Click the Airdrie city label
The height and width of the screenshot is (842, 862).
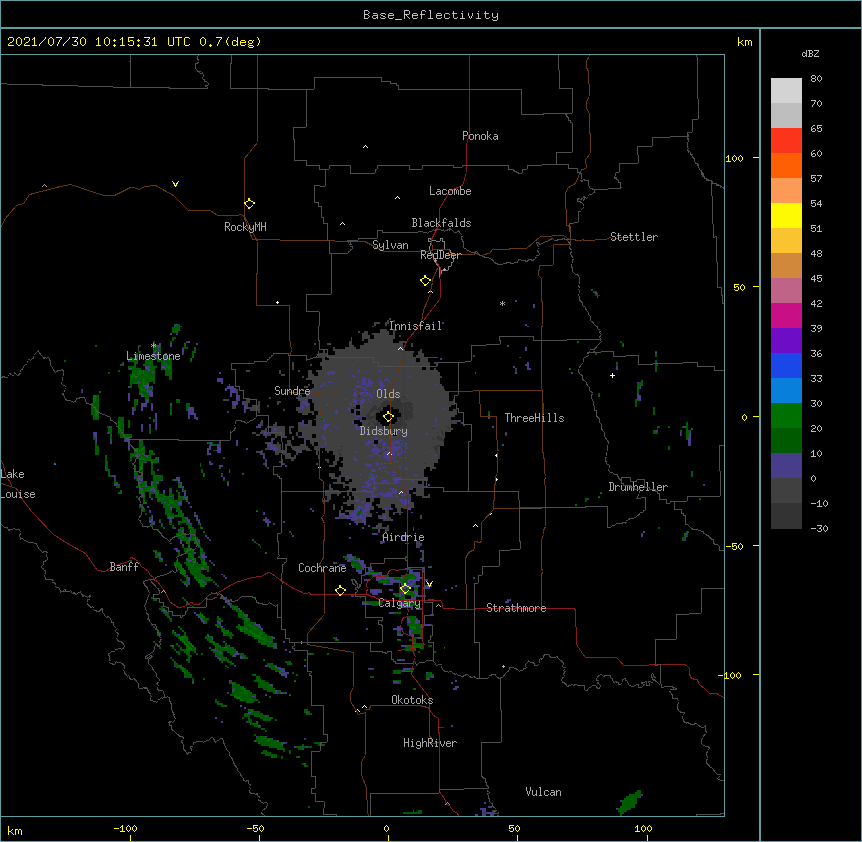coord(404,537)
